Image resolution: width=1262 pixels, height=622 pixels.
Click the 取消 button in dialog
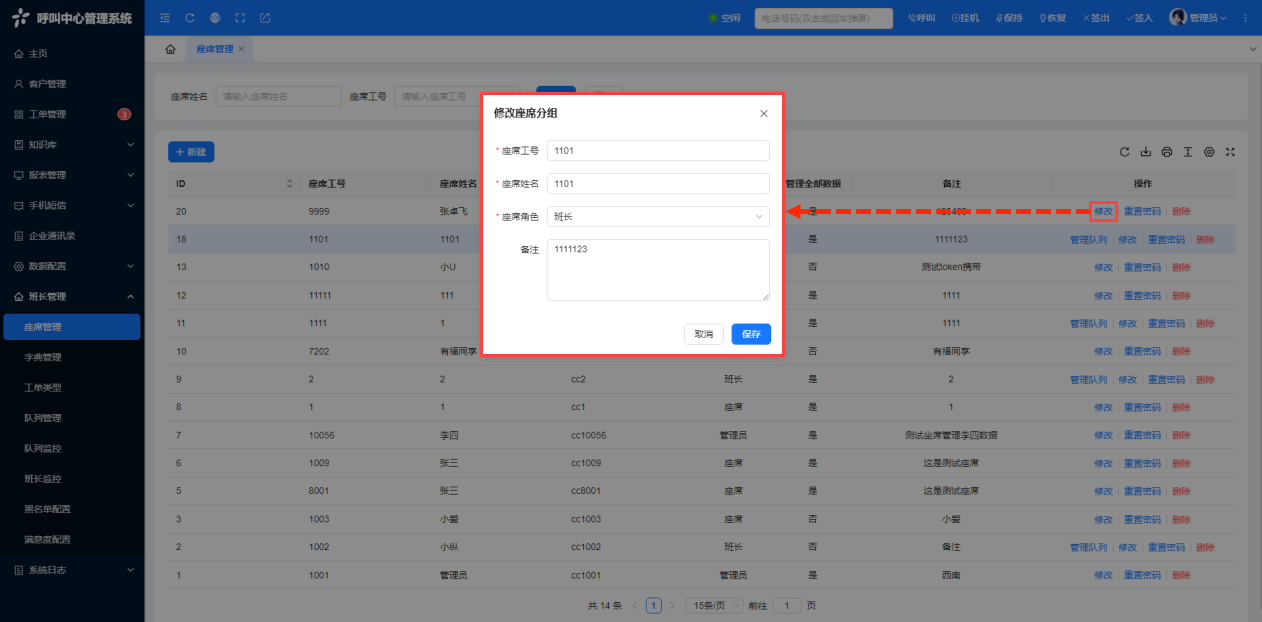(704, 334)
